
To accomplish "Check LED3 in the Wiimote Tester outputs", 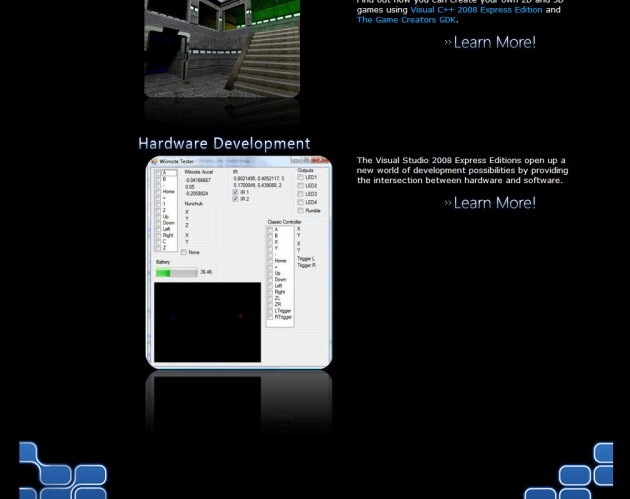I will 300,194.
